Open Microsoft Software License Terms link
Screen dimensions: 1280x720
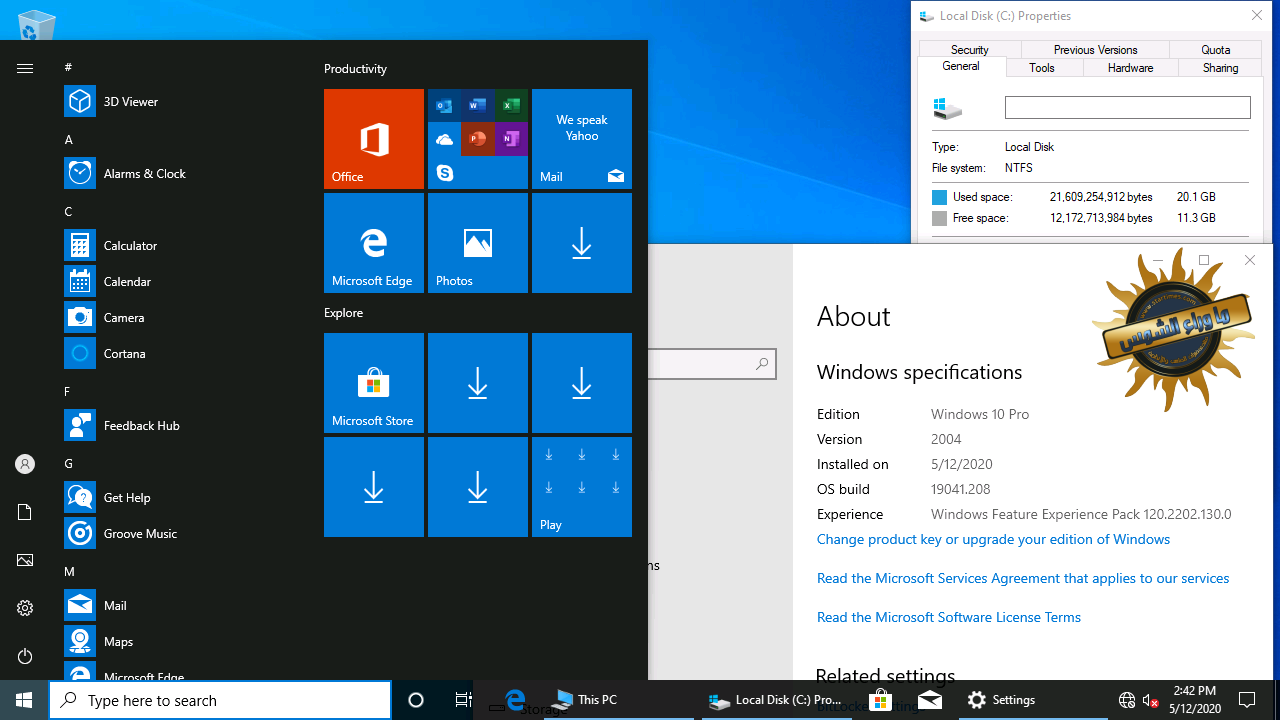coord(949,617)
